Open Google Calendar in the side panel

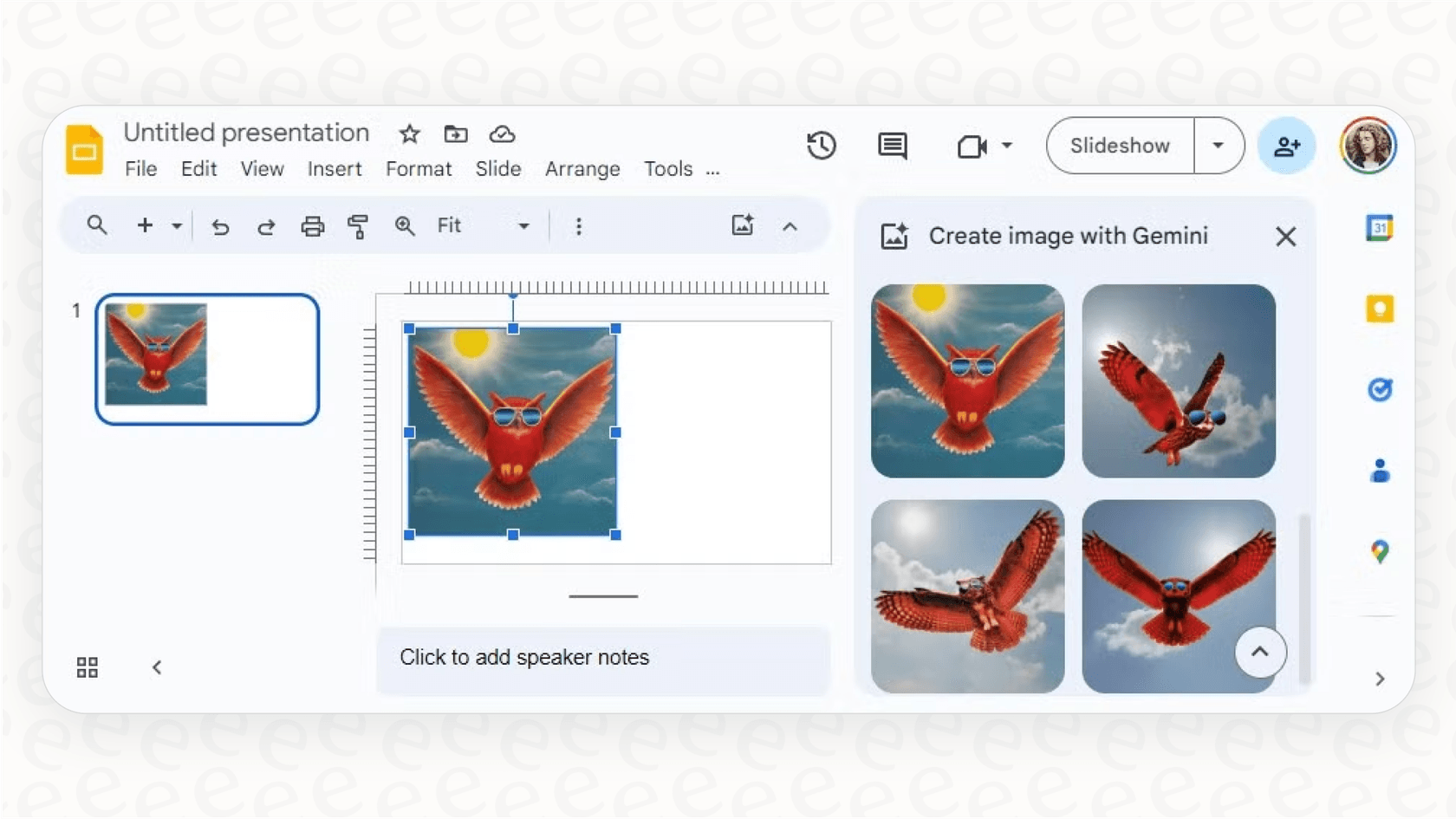[x=1380, y=227]
